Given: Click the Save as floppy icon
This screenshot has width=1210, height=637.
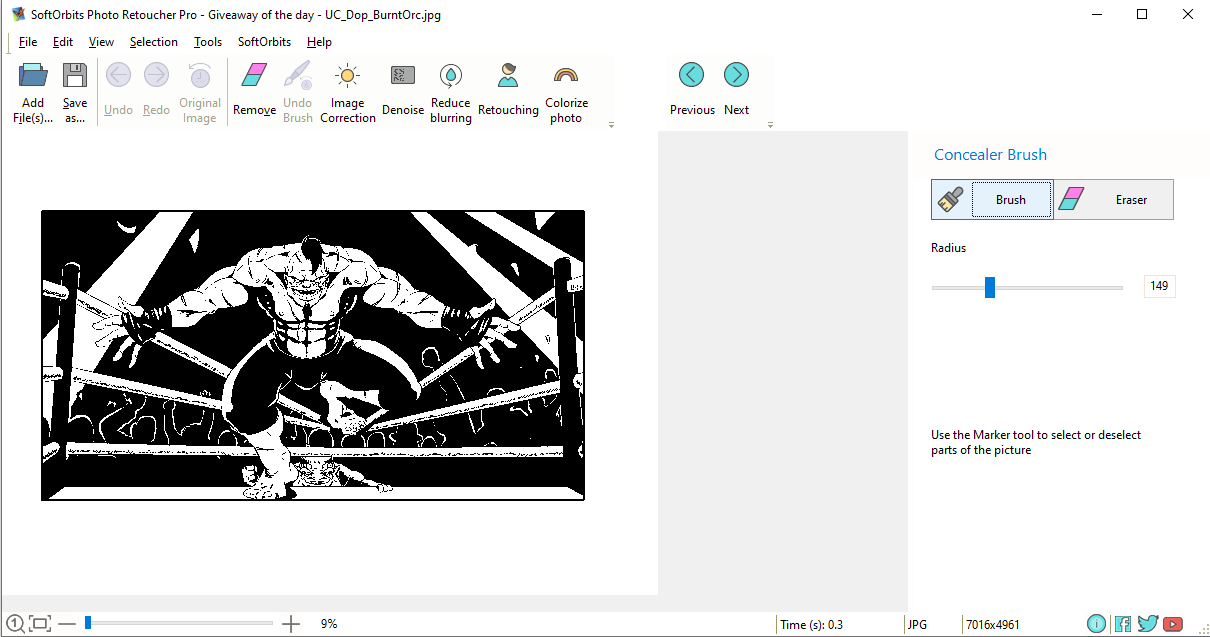Looking at the screenshot, I should coord(75,76).
